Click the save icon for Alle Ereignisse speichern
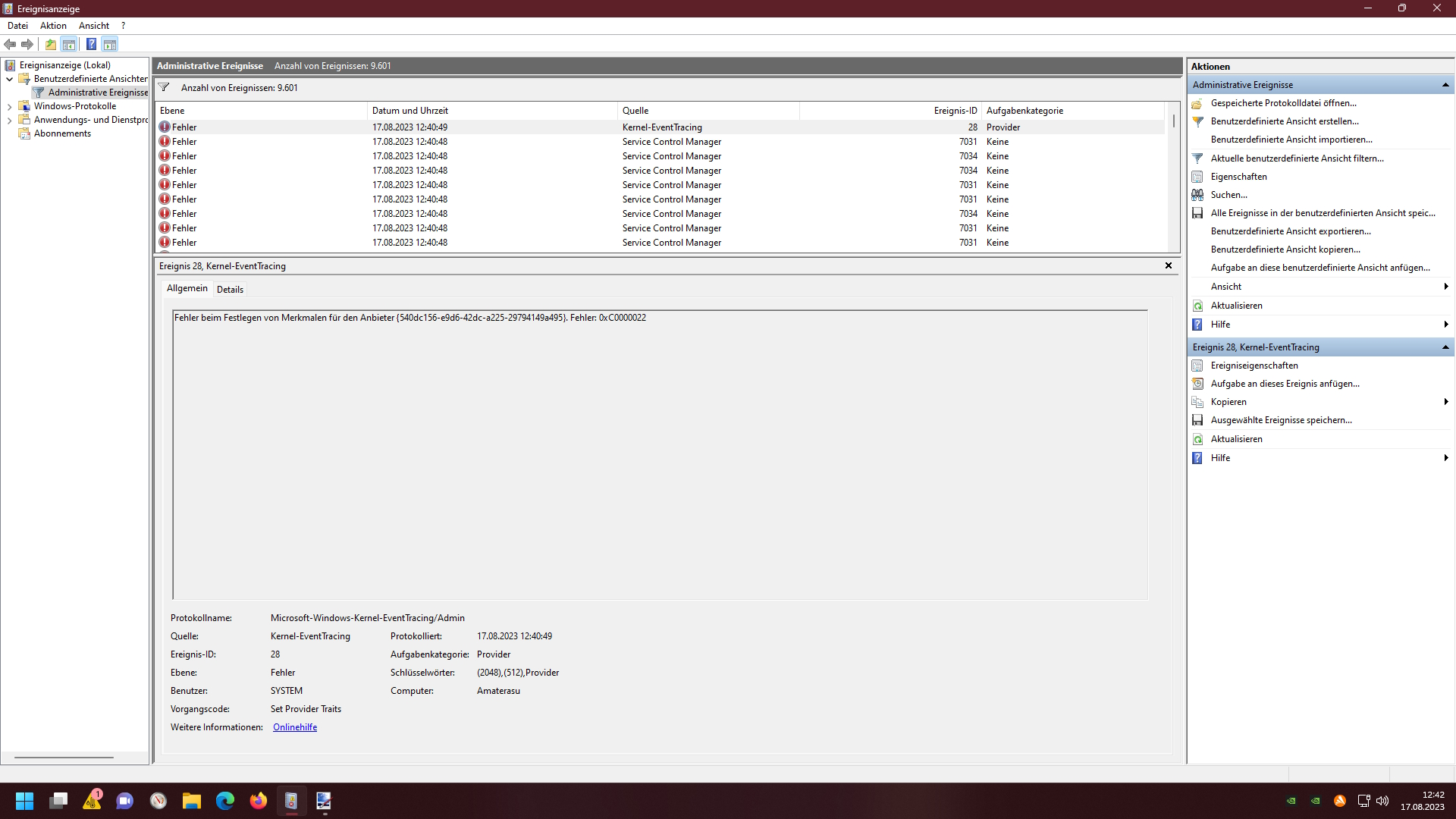 pyautogui.click(x=1197, y=213)
